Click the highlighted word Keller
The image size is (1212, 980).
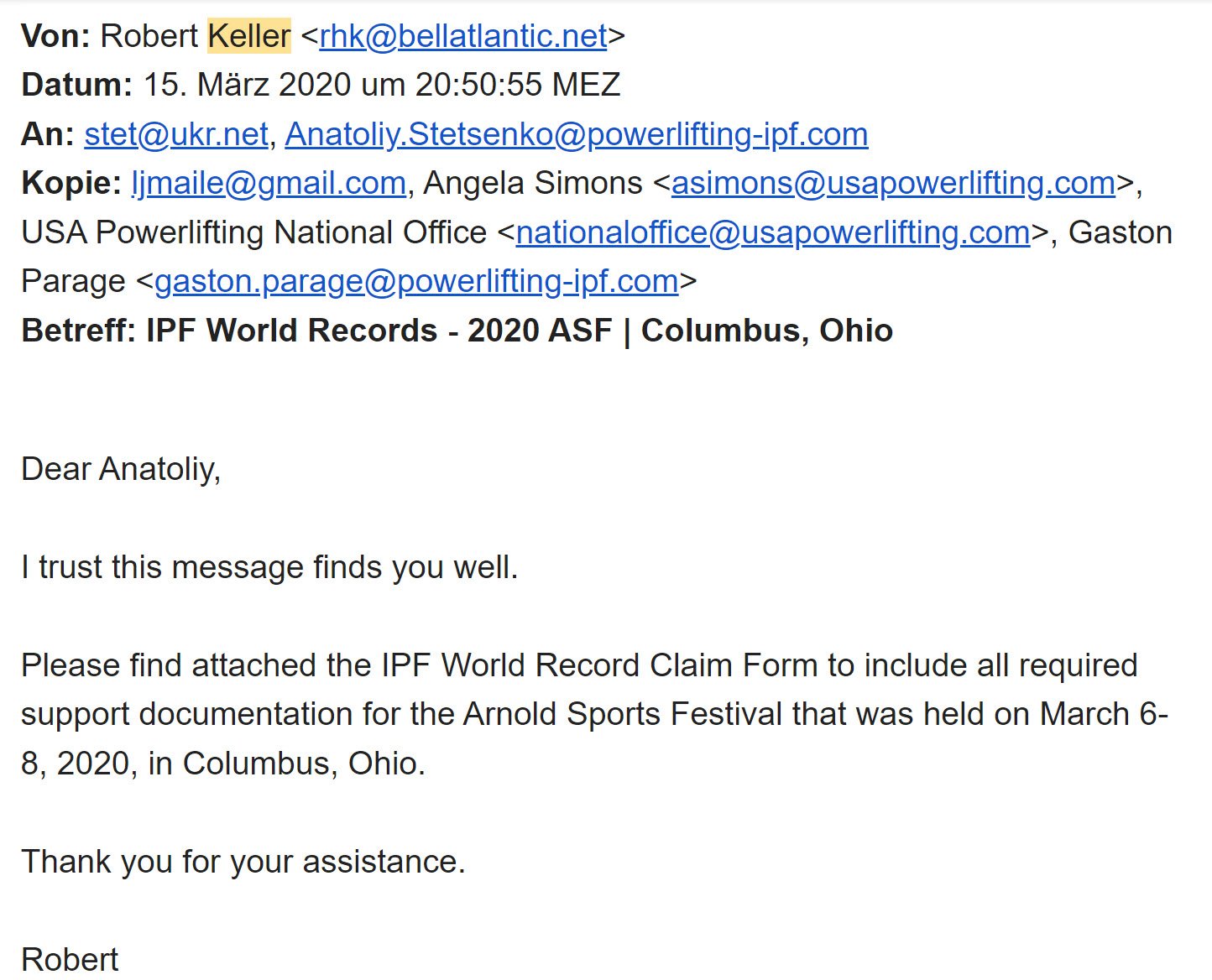pos(249,36)
